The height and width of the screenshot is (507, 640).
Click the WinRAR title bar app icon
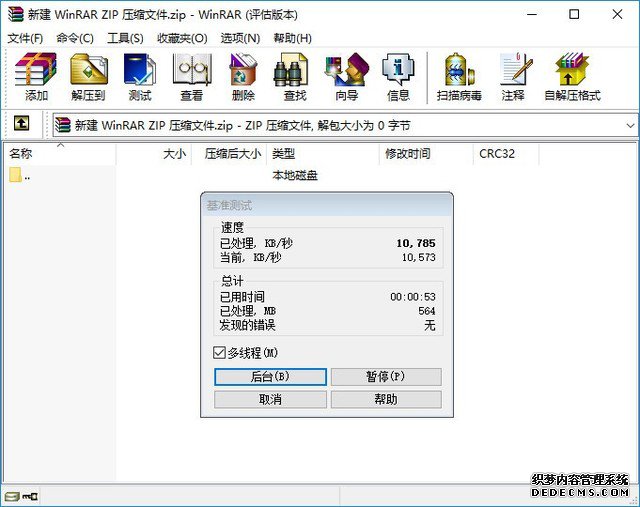point(16,14)
